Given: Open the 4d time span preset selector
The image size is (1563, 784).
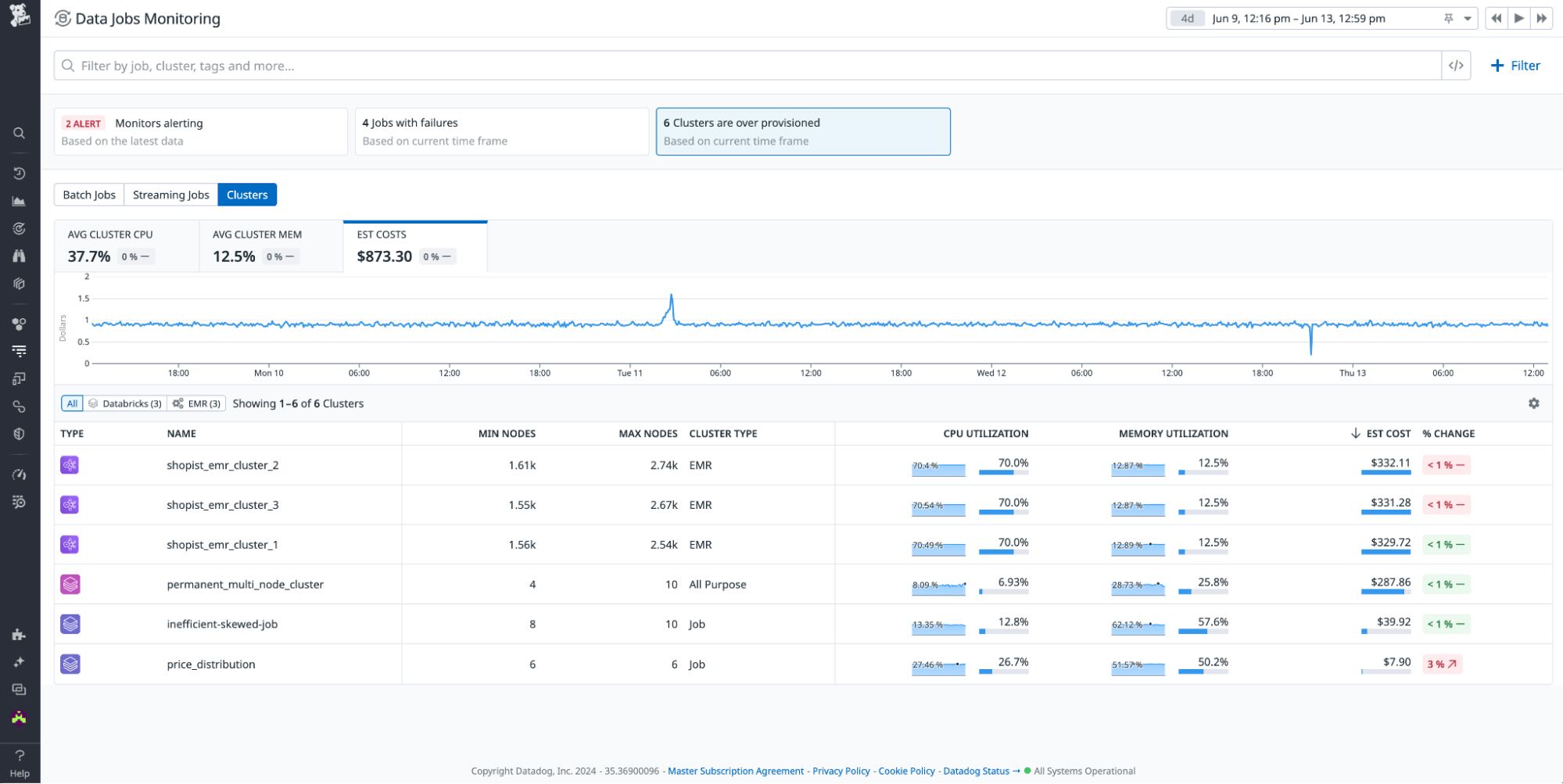Looking at the screenshot, I should 1187,19.
